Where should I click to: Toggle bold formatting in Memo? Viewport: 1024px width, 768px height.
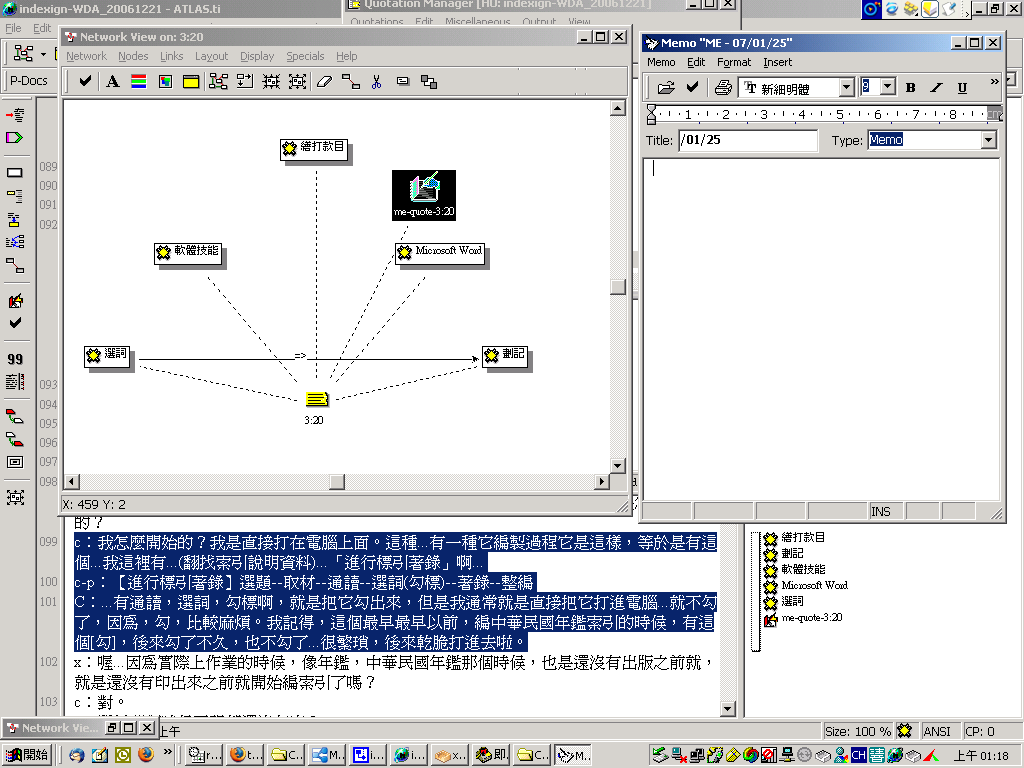(x=910, y=87)
